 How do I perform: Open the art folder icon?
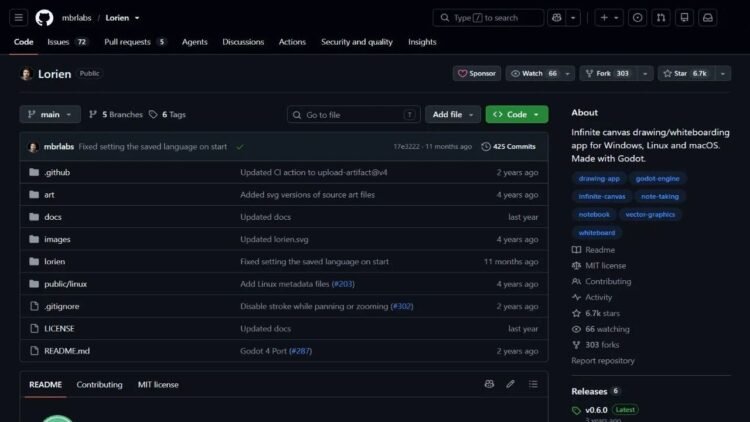[34, 195]
